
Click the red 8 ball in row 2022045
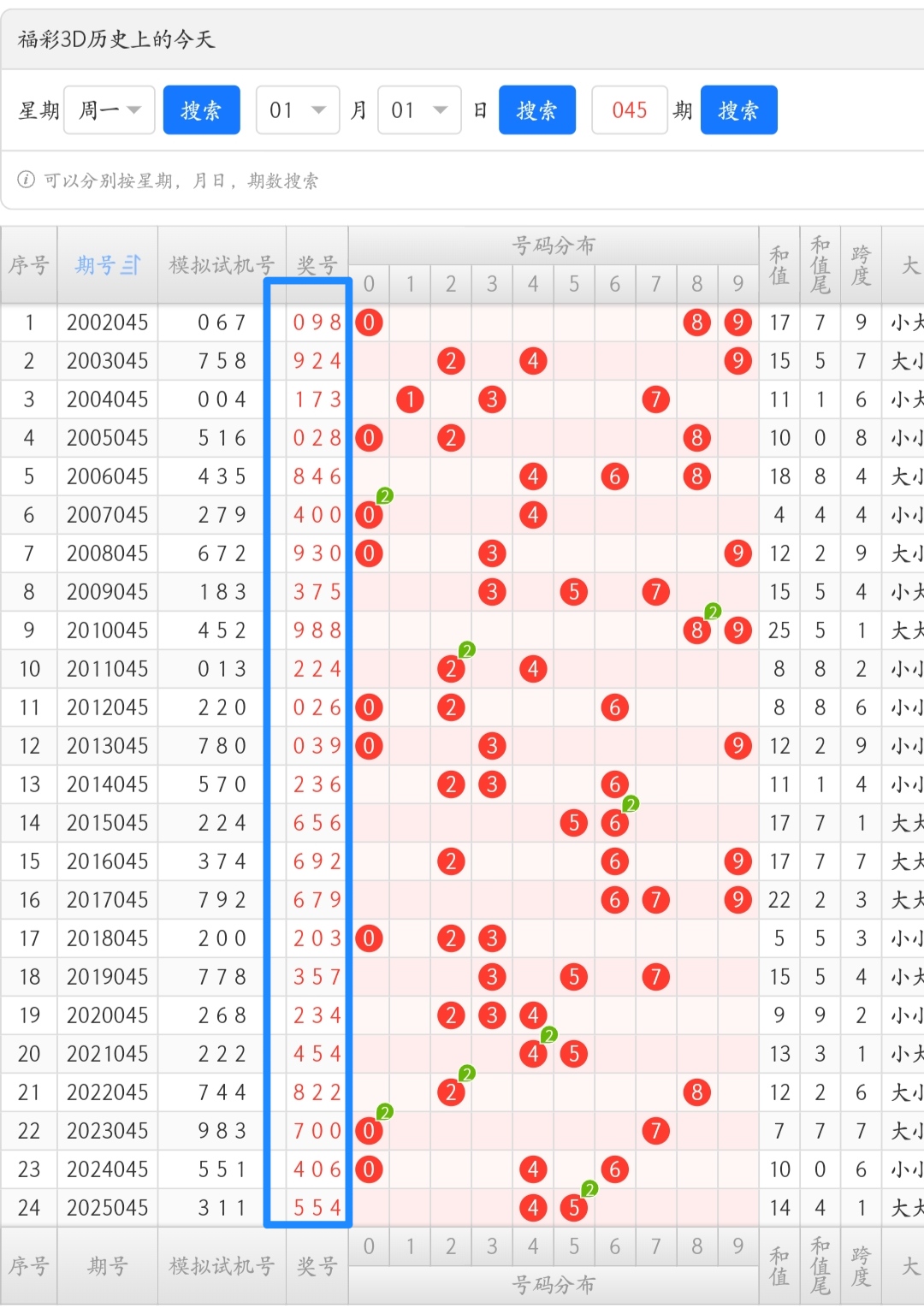(x=697, y=1092)
